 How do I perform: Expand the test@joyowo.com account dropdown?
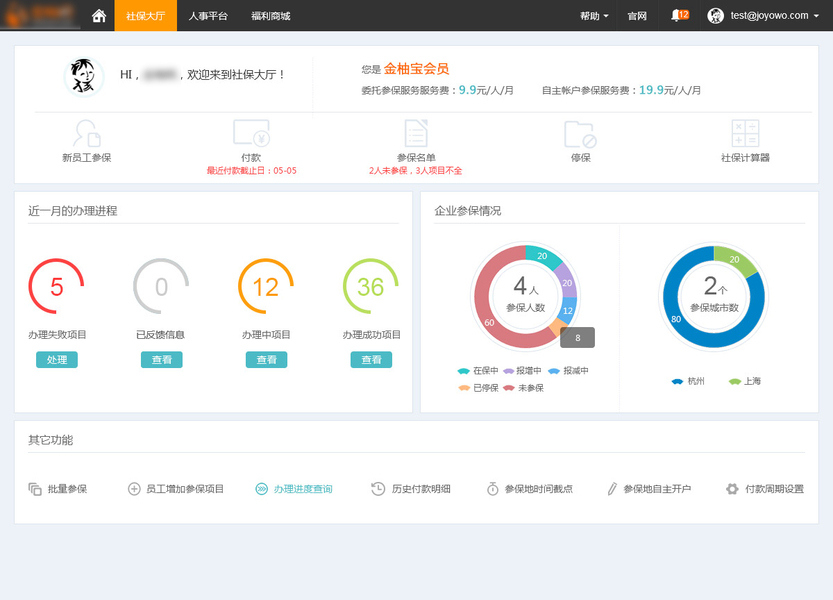click(774, 16)
